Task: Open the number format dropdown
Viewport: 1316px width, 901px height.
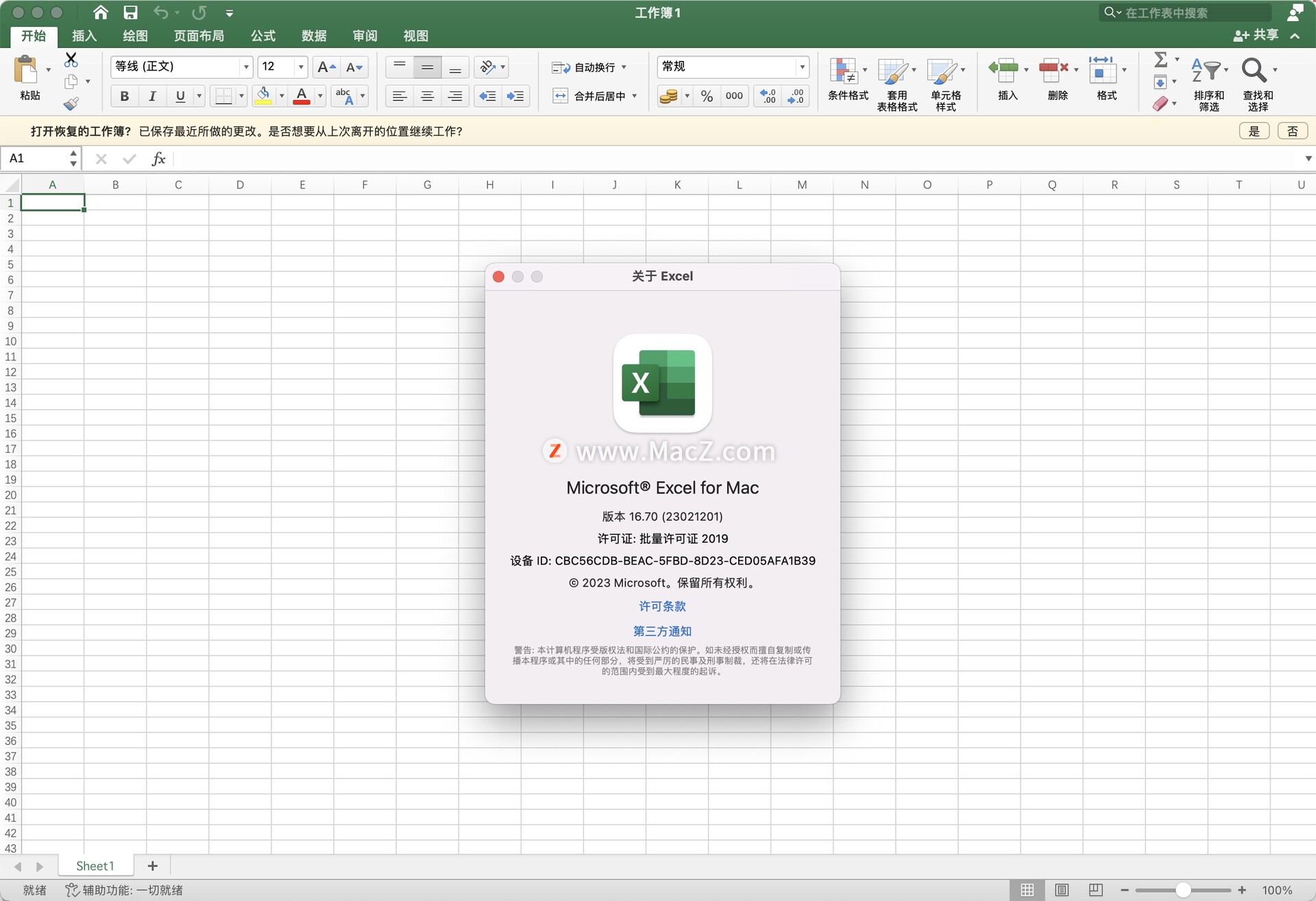Action: point(802,66)
